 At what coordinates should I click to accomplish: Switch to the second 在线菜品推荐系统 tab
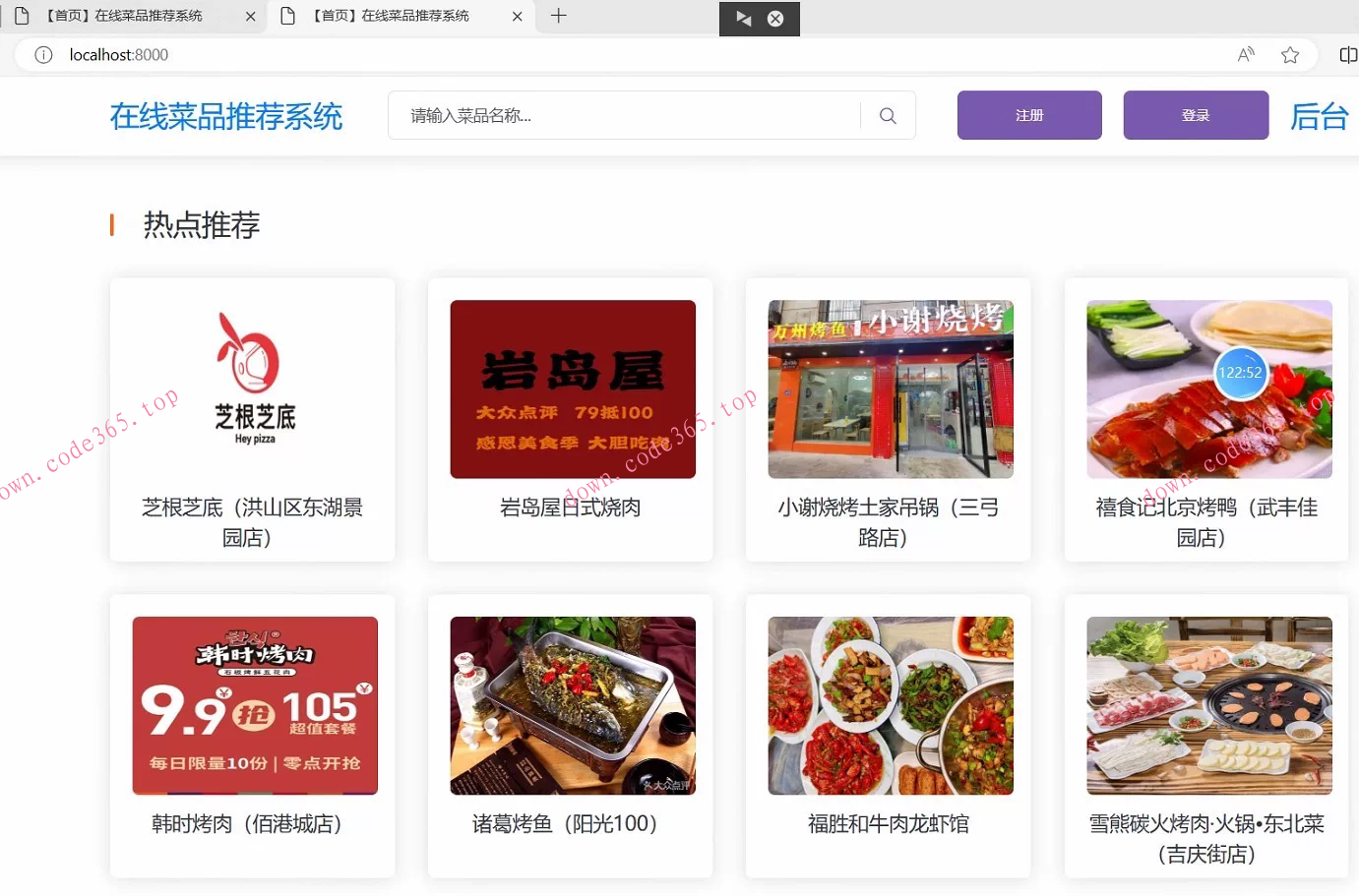coord(394,16)
